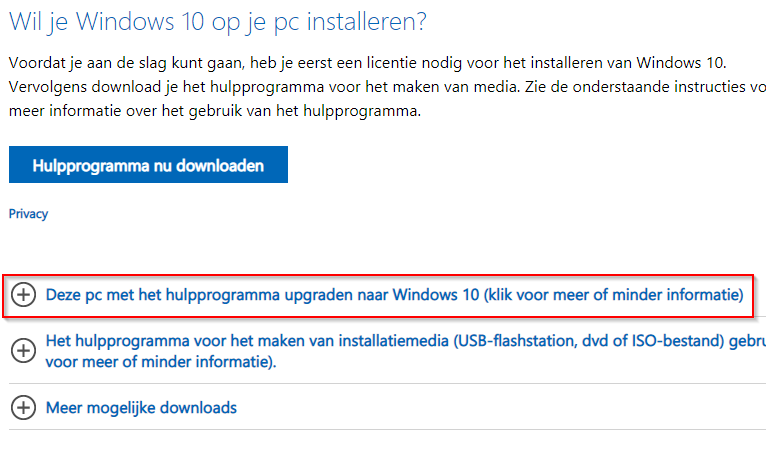The width and height of the screenshot is (766, 464).
Task: Open the Privacy link
Action: click(x=28, y=214)
